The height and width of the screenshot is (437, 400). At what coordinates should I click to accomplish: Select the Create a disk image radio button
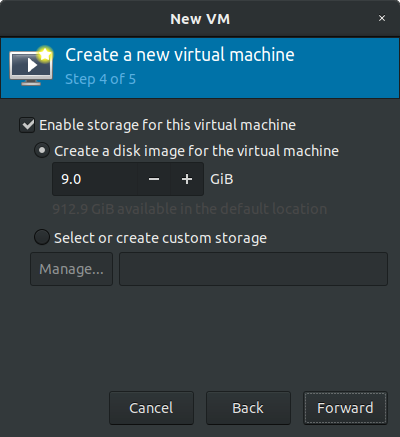[x=42, y=150]
